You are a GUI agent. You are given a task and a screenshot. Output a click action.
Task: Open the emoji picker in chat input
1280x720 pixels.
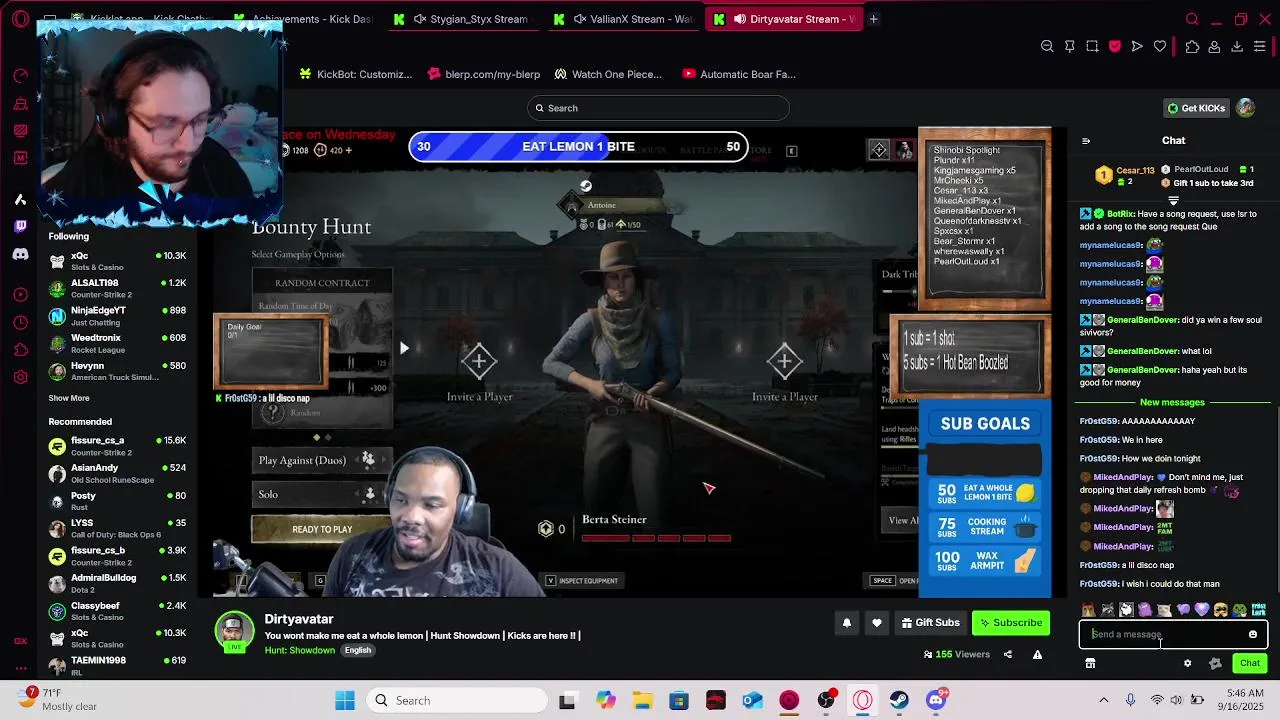(x=1253, y=634)
